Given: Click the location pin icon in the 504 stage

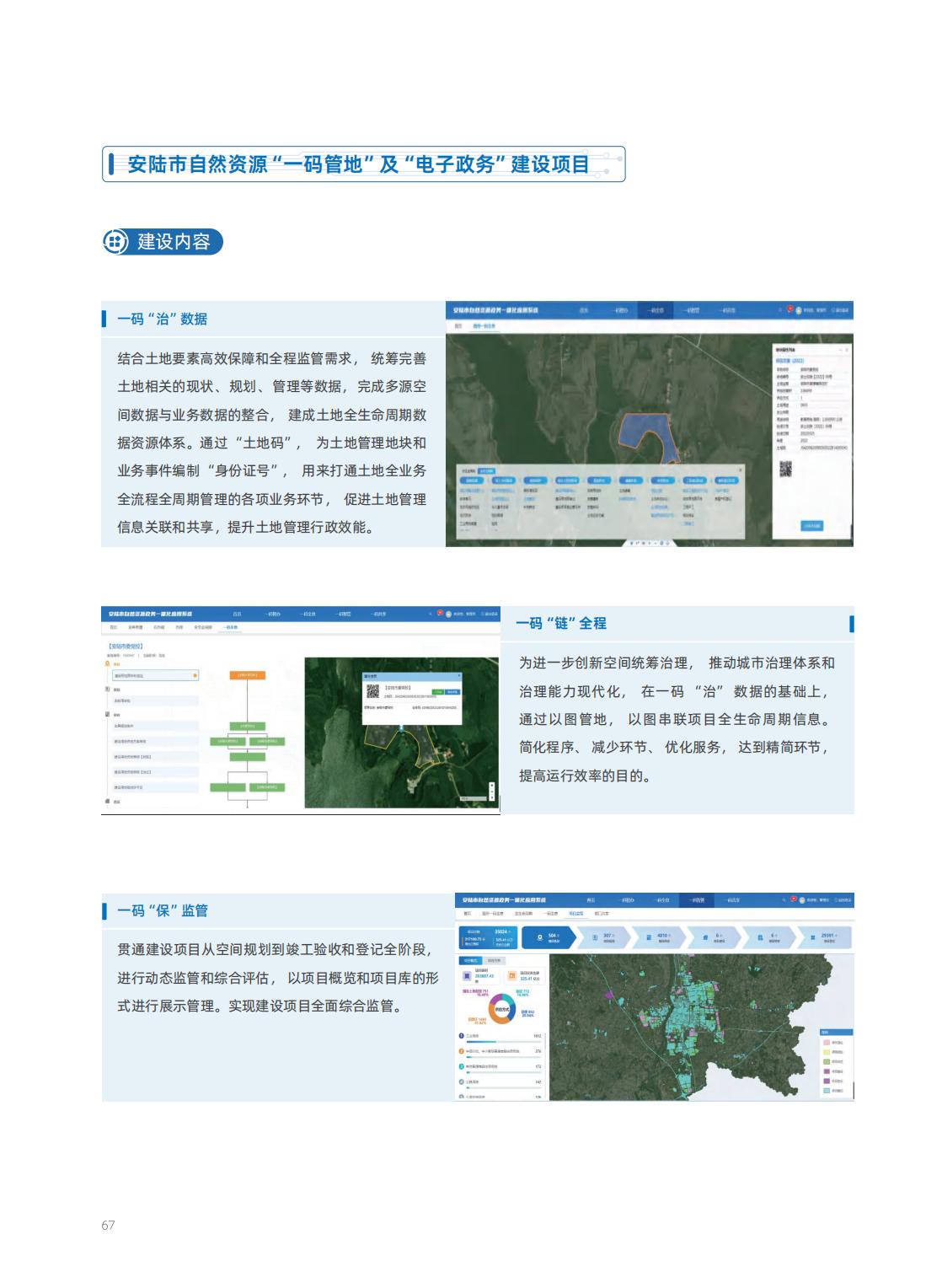Looking at the screenshot, I should 540,936.
